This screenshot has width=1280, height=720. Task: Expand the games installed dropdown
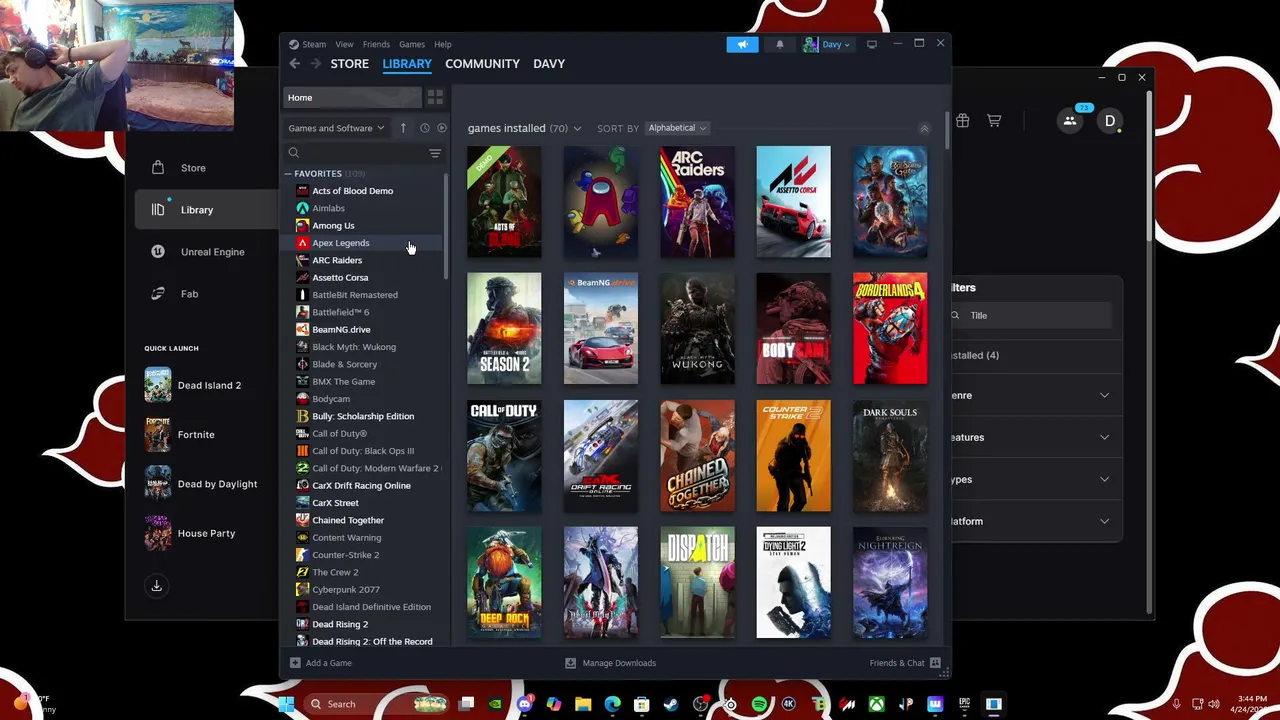point(577,128)
